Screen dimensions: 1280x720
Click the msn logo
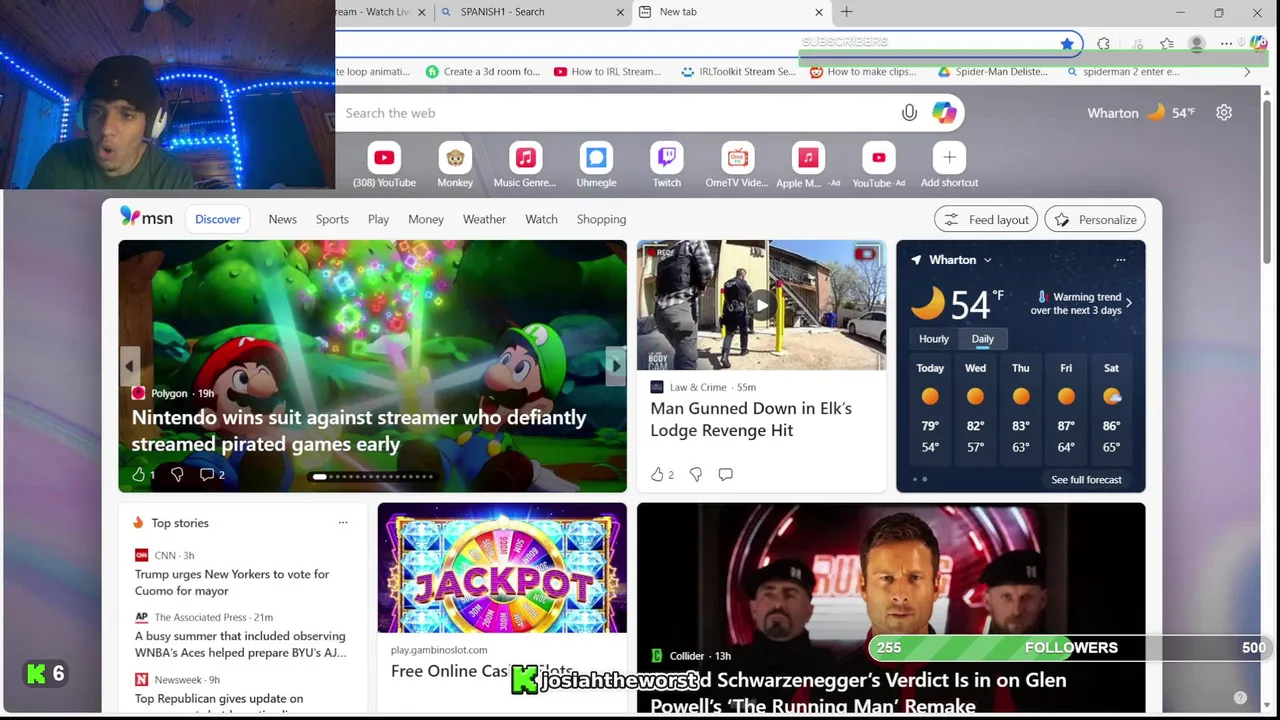pyautogui.click(x=146, y=217)
